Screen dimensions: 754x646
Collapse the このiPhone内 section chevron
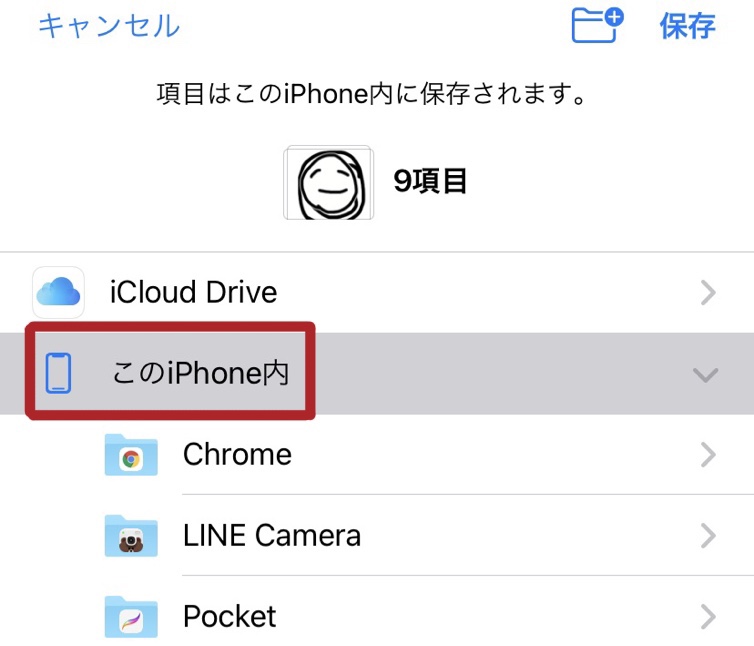click(x=705, y=375)
